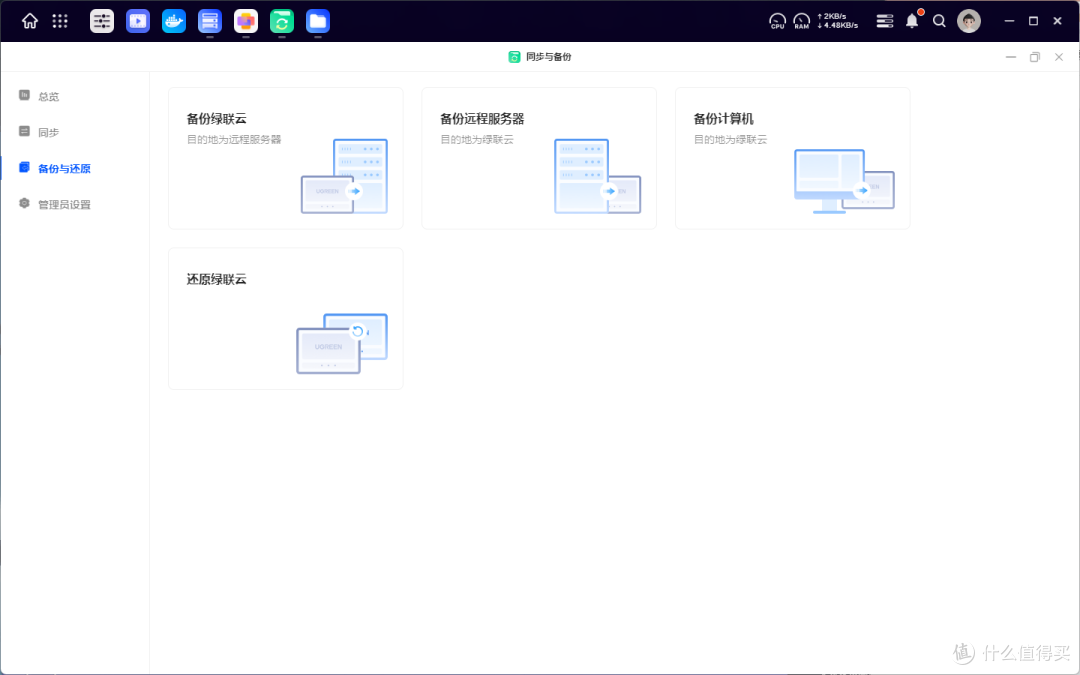
Task: Open the 还原绿联云 card
Action: (286, 319)
